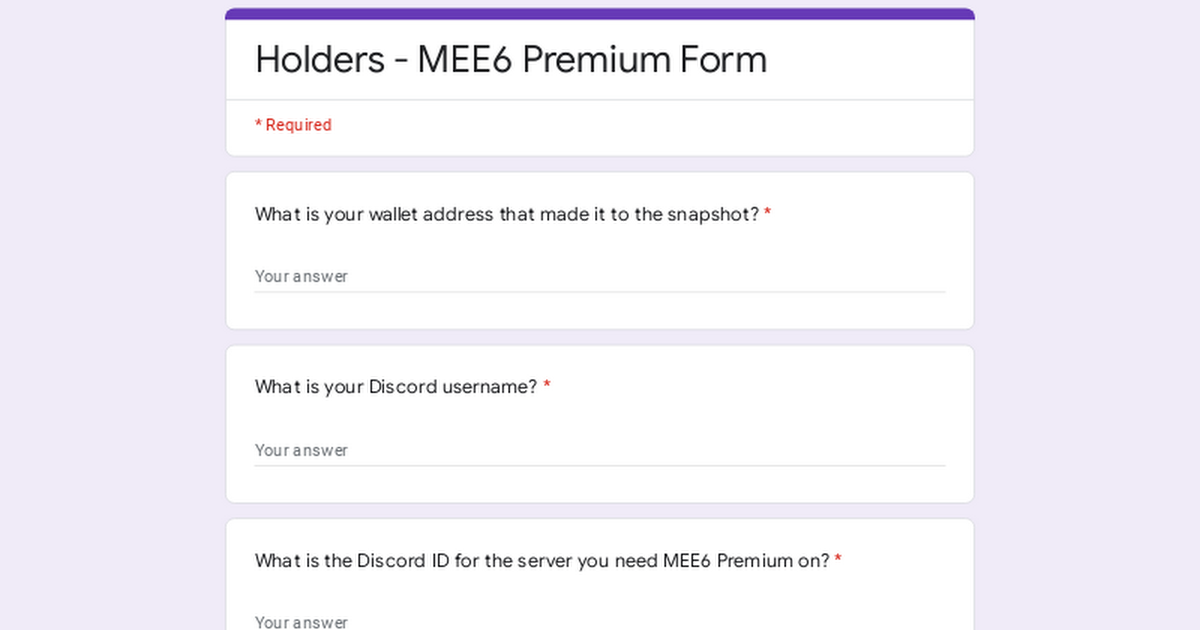Click the word "Discord" in the username question
This screenshot has width=1200, height=630.
click(402, 387)
